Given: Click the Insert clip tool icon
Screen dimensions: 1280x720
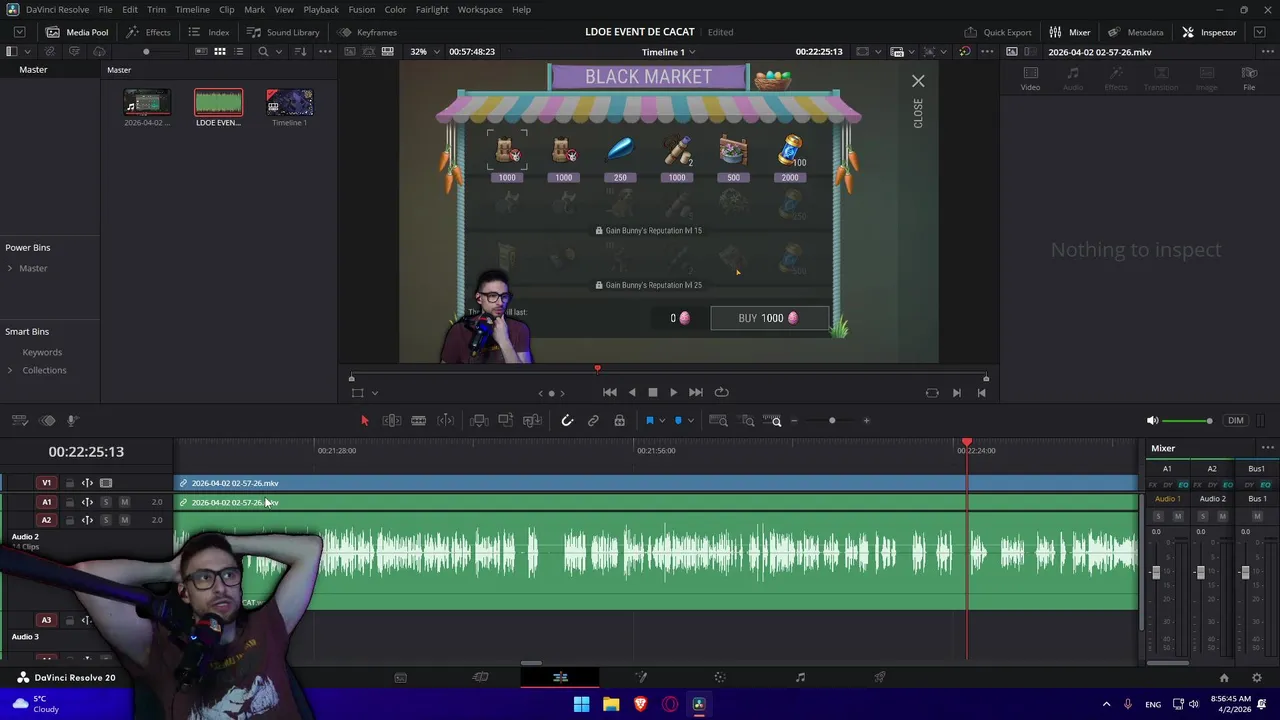Looking at the screenshot, I should (x=479, y=421).
